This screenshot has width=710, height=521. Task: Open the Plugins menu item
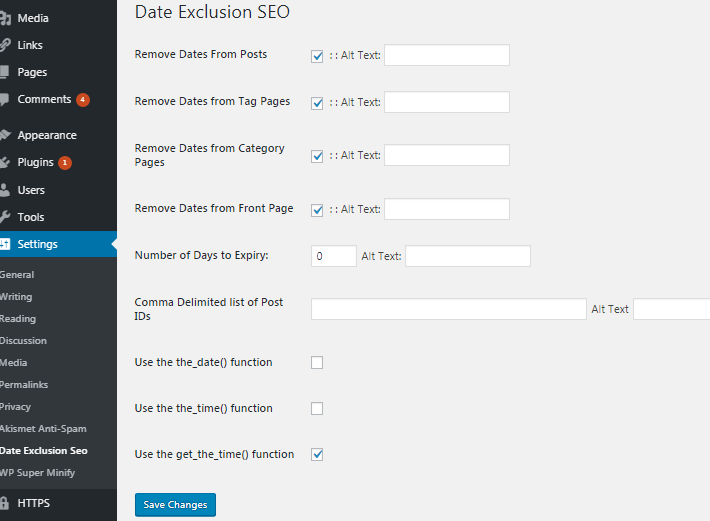point(35,162)
